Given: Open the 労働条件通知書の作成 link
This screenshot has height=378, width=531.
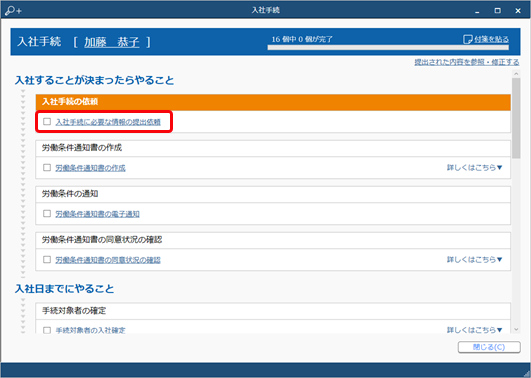Looking at the screenshot, I should click(x=90, y=168).
